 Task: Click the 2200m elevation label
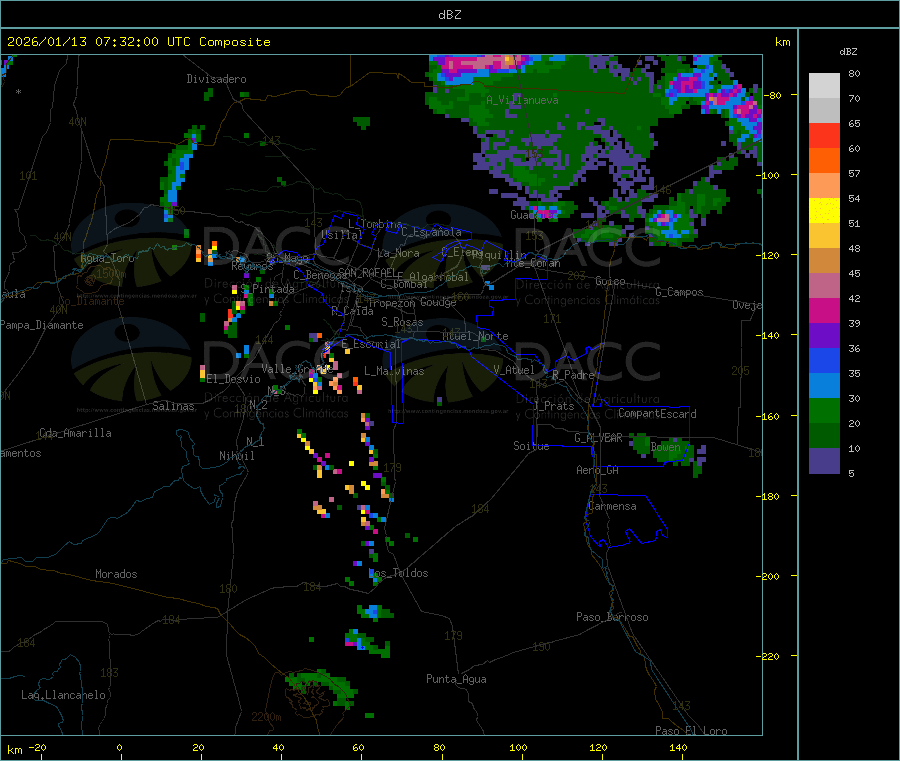pos(266,717)
